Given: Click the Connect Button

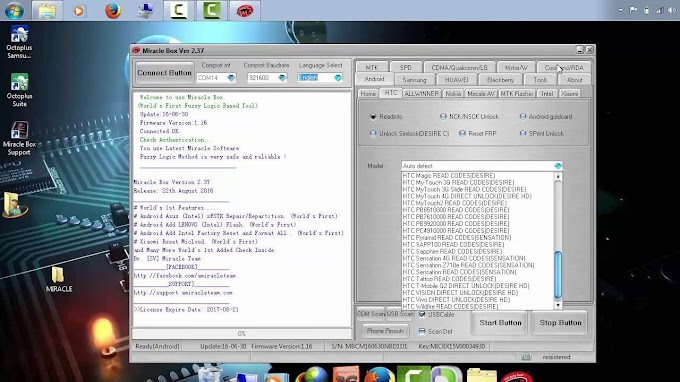Looking at the screenshot, I should pos(164,73).
